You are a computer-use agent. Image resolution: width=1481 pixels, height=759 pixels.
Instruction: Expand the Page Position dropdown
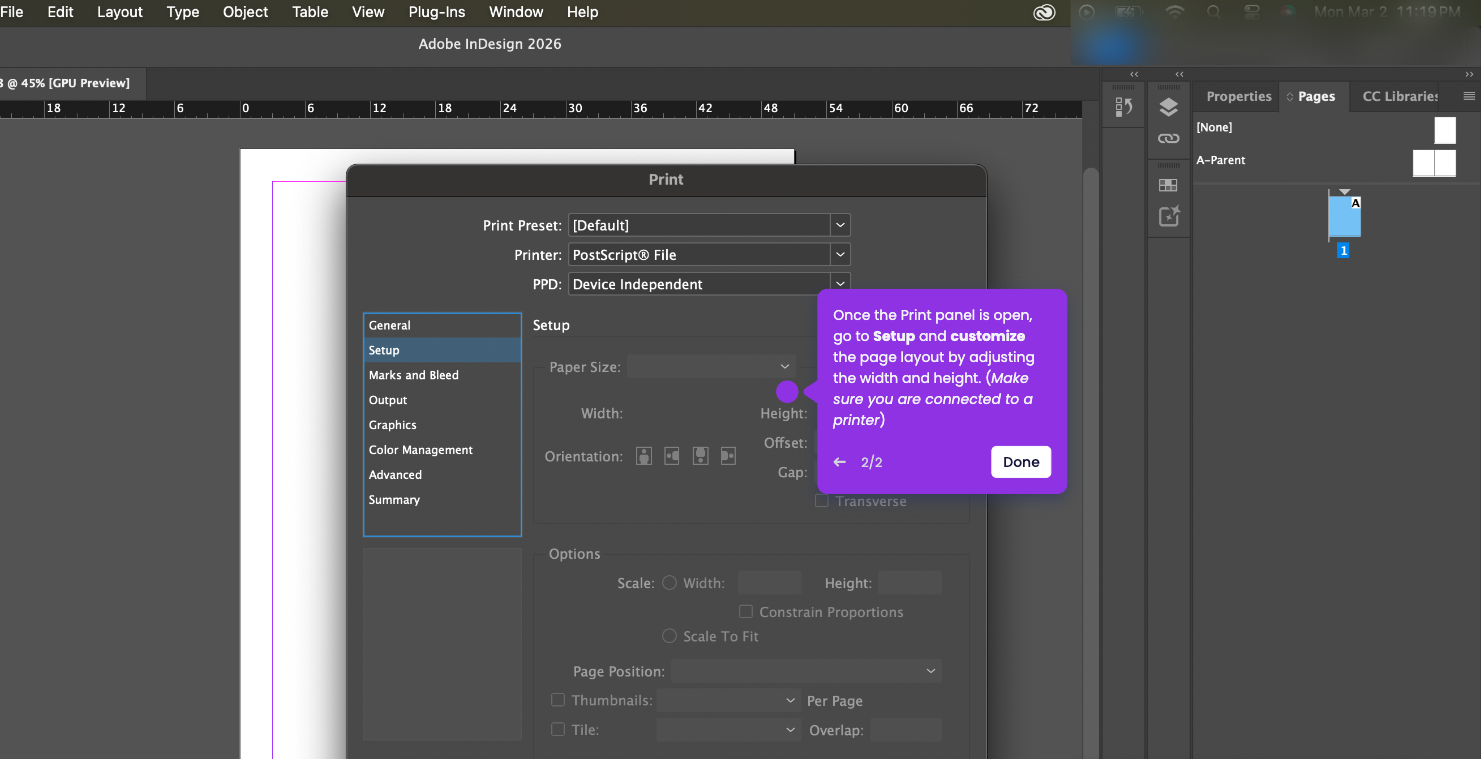click(x=806, y=671)
